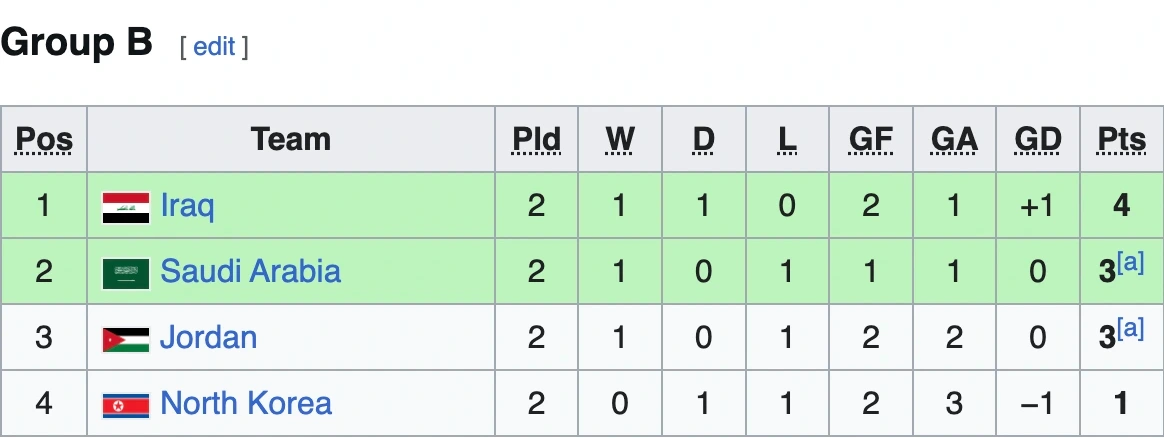Open the North Korea team link
Image resolution: width=1164 pixels, height=438 pixels.
pos(246,404)
